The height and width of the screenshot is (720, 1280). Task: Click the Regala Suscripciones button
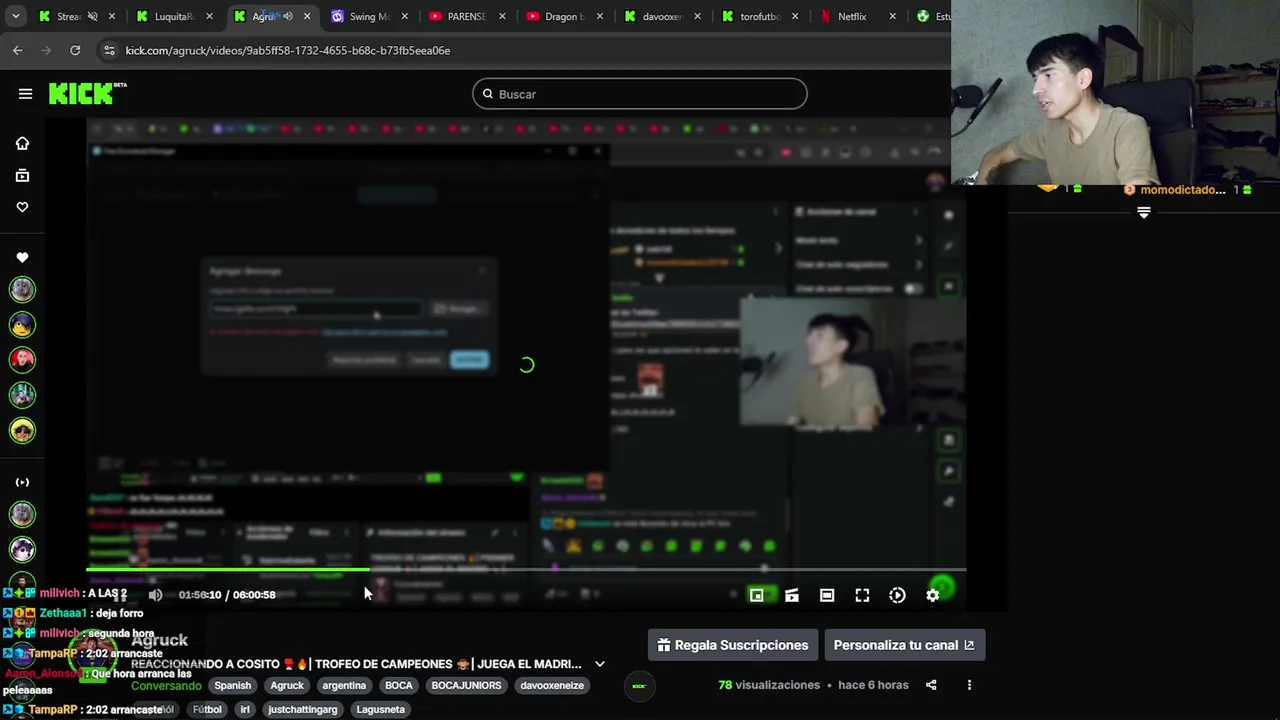(732, 645)
